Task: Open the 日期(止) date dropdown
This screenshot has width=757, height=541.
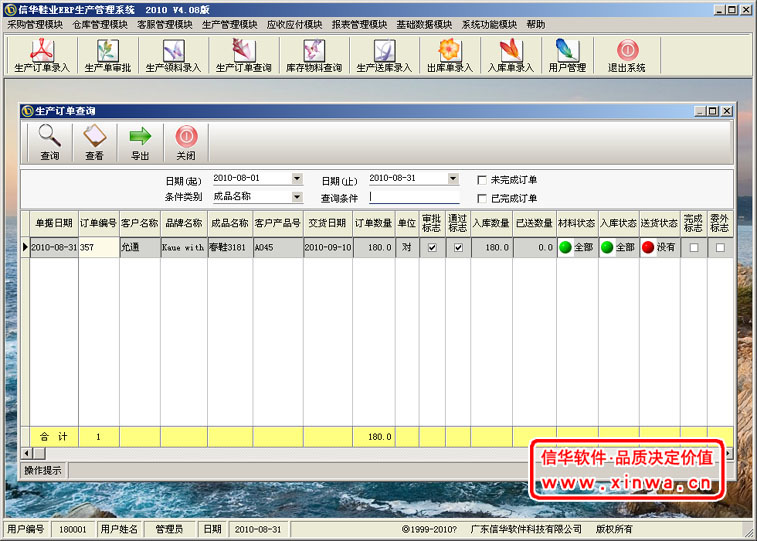Action: click(452, 179)
